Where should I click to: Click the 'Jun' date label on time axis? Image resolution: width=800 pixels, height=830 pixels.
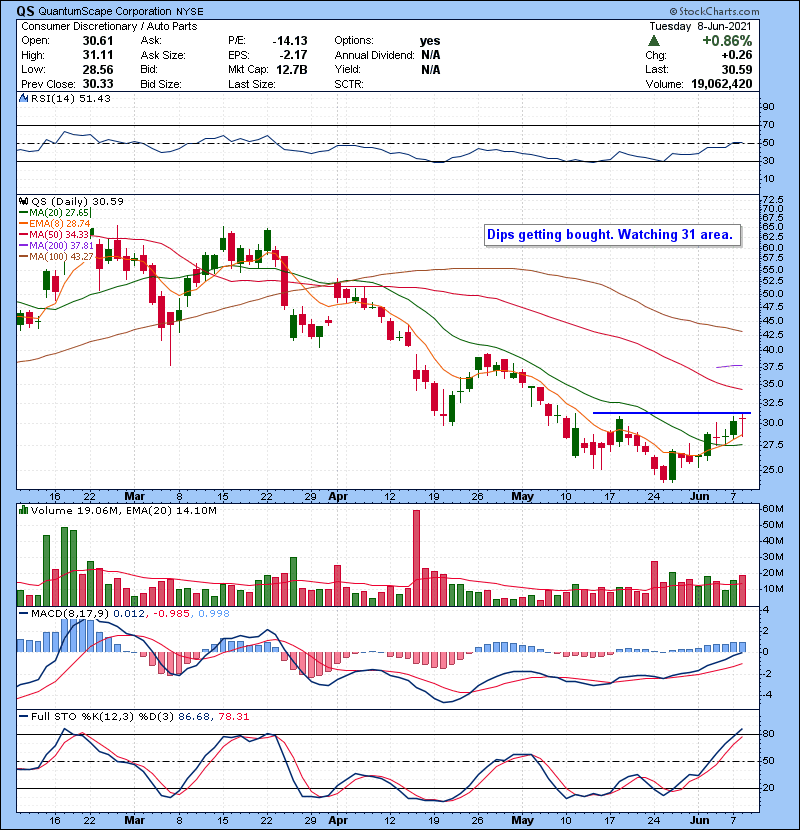[703, 496]
